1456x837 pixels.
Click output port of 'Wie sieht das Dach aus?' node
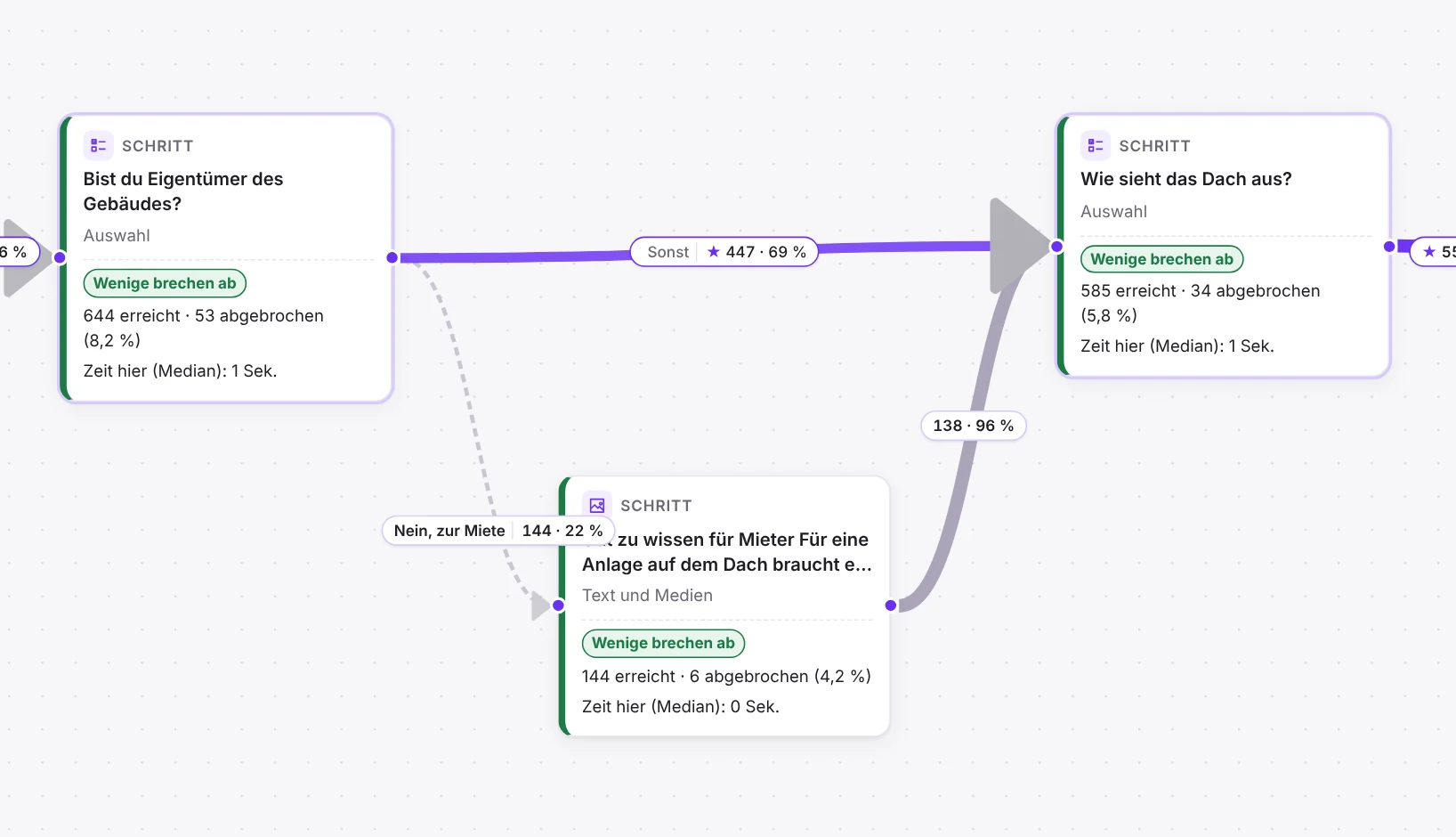tap(1390, 247)
